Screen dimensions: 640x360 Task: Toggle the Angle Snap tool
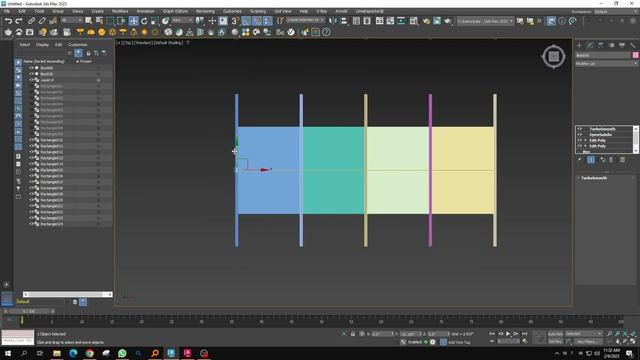pos(246,21)
